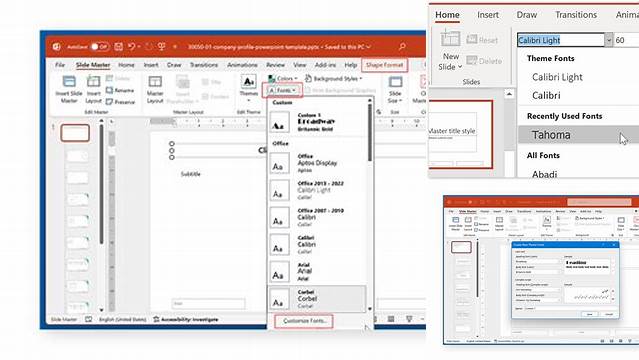Open the Master Layout icon
This screenshot has width=639, height=360.
(x=155, y=82)
